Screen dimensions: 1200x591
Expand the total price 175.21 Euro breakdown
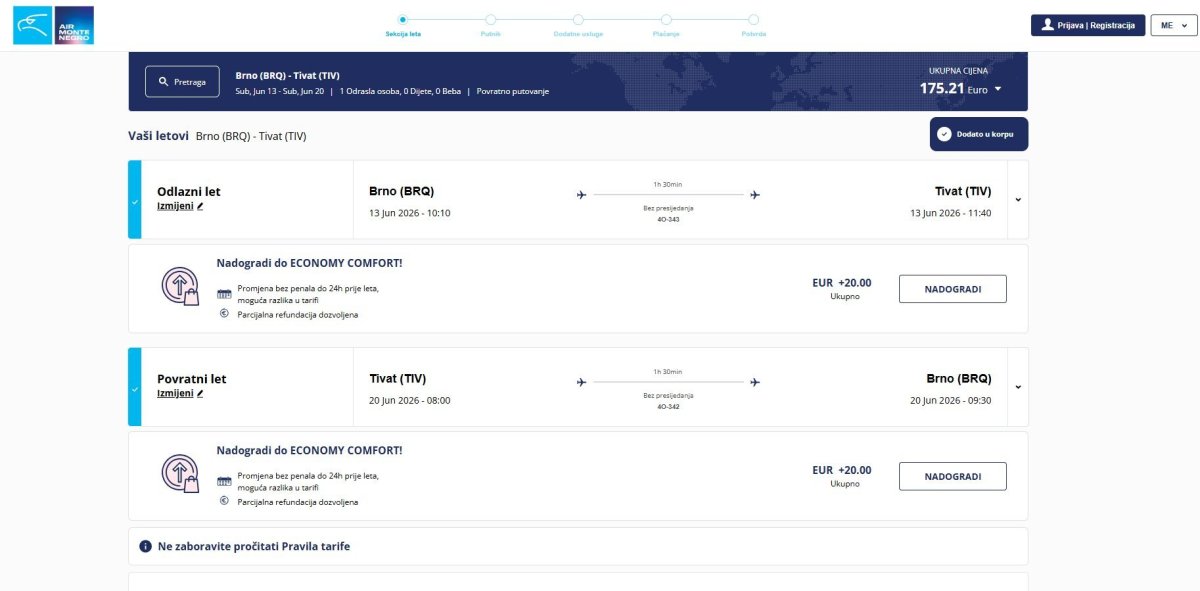[997, 89]
